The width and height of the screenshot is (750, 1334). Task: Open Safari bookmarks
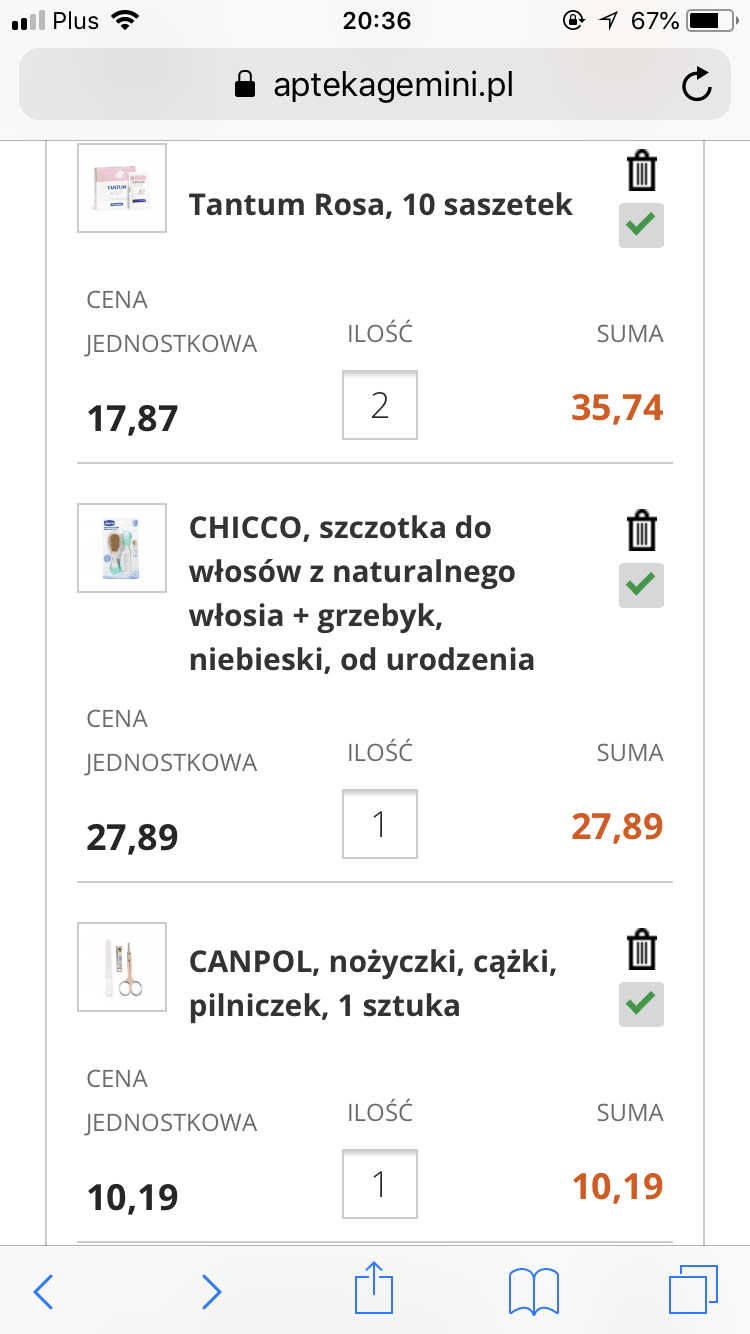tap(533, 1292)
